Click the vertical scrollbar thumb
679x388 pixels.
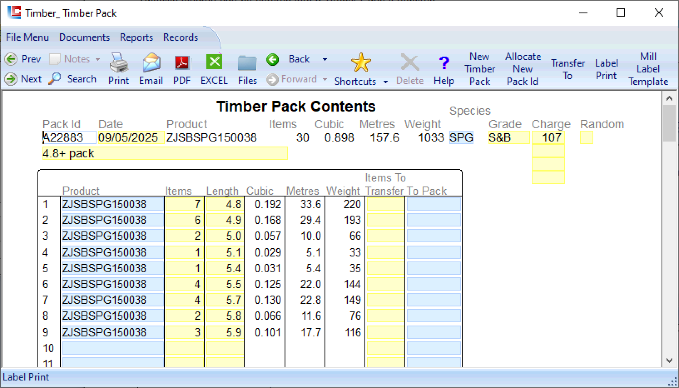669,123
